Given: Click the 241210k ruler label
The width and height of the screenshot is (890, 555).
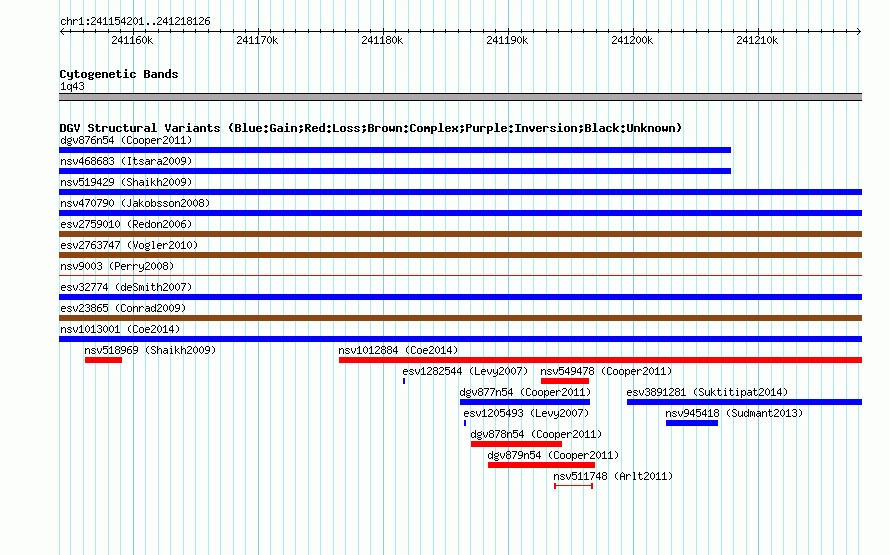Looking at the screenshot, I should (x=757, y=40).
